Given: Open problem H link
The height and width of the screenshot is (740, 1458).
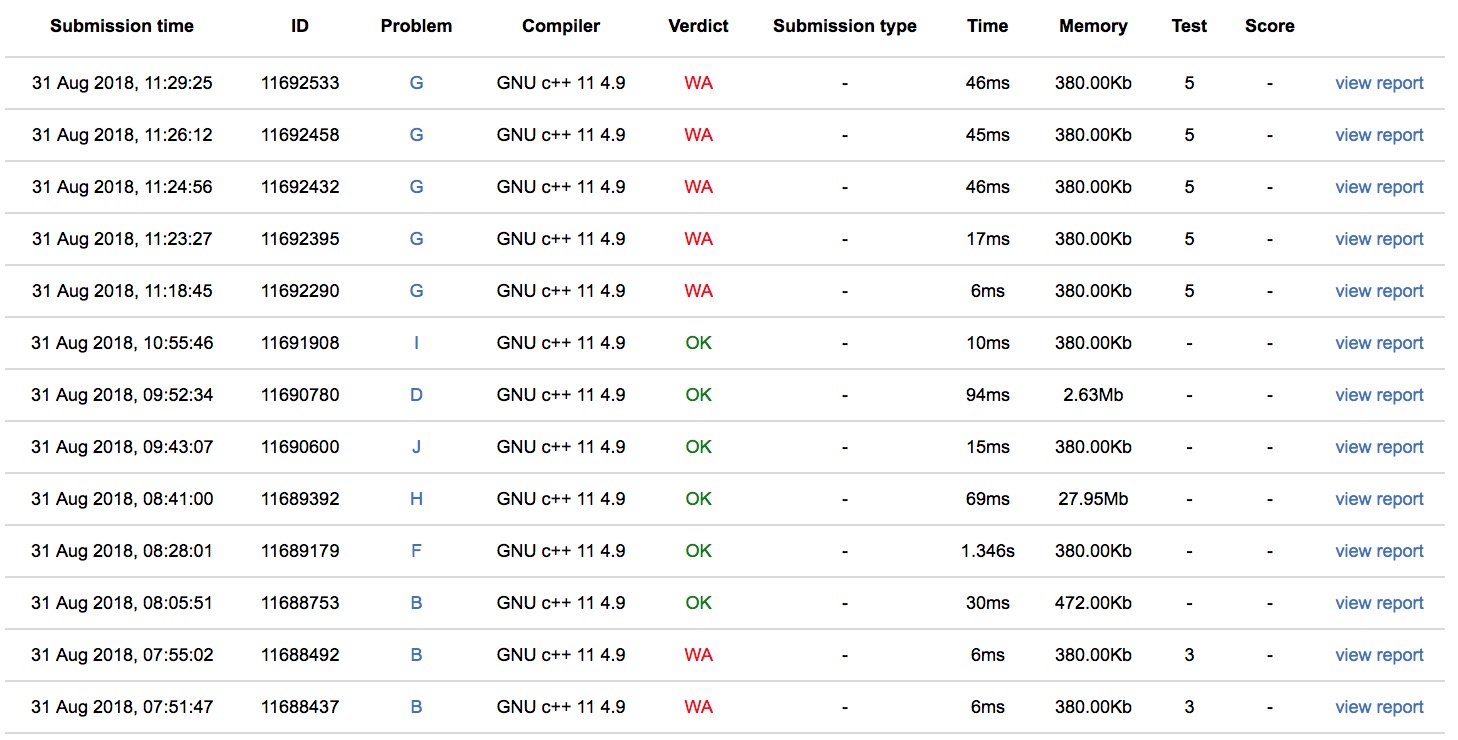Looking at the screenshot, I should 416,499.
